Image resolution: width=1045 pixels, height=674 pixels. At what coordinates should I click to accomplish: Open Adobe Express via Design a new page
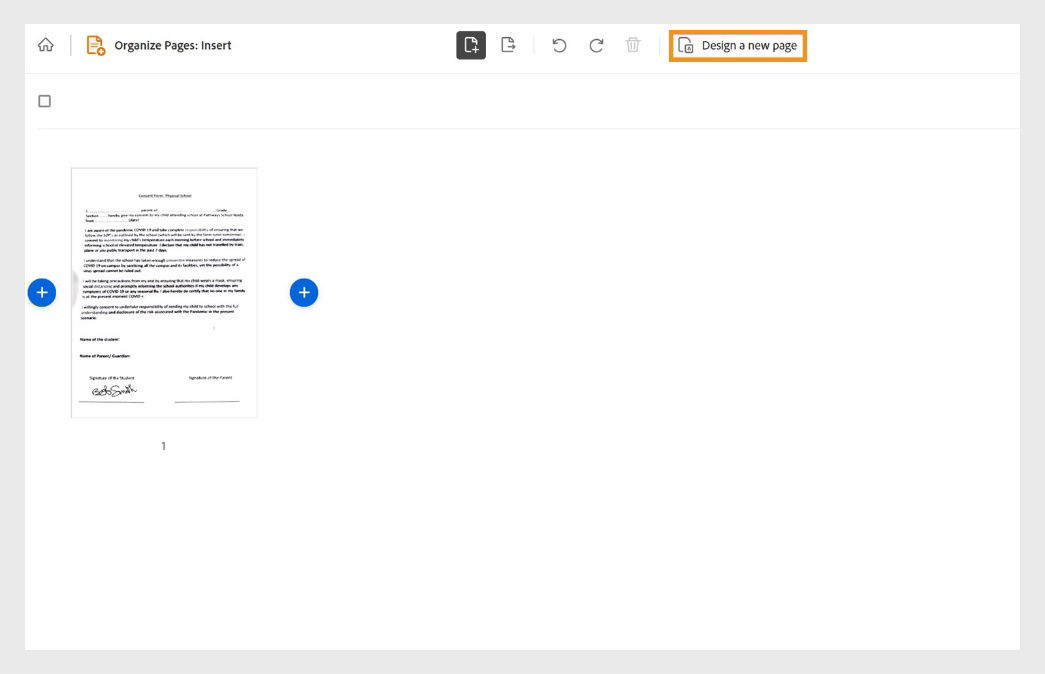pyautogui.click(x=738, y=45)
